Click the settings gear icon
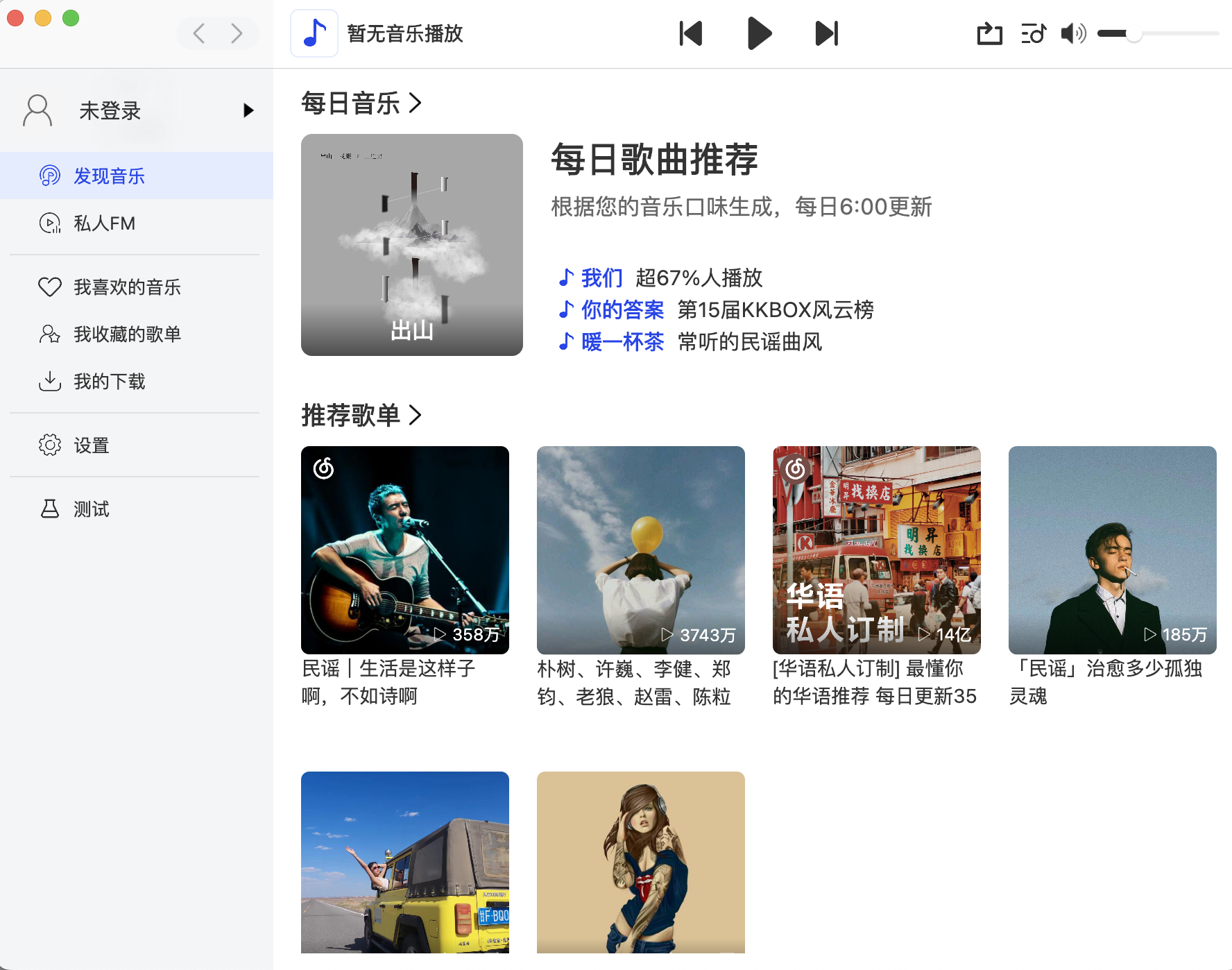Screen dimensions: 1232x970 50,445
